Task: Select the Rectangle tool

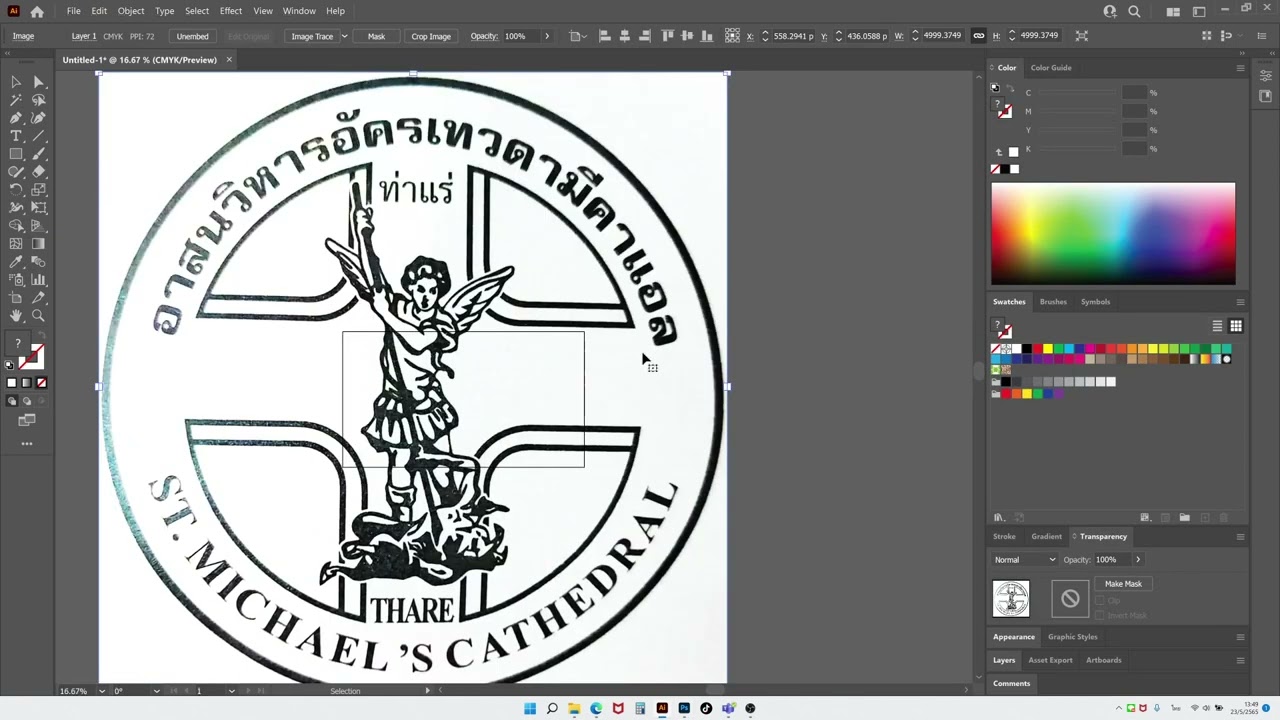Action: pyautogui.click(x=16, y=154)
